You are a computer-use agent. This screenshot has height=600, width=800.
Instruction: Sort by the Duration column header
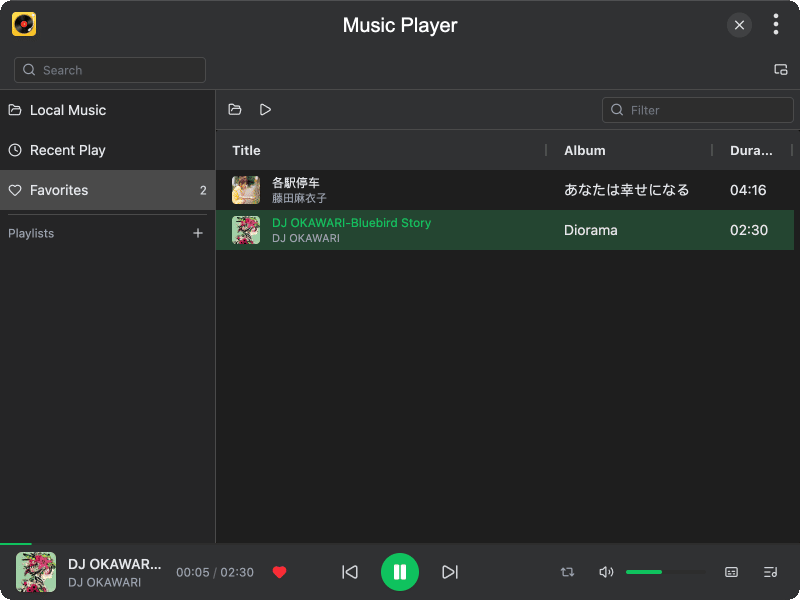(x=751, y=151)
